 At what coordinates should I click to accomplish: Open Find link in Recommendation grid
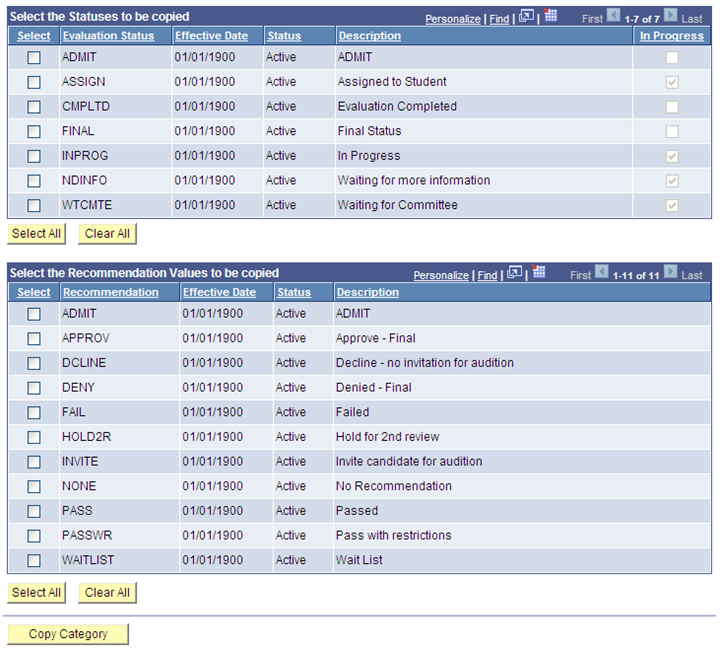(487, 275)
